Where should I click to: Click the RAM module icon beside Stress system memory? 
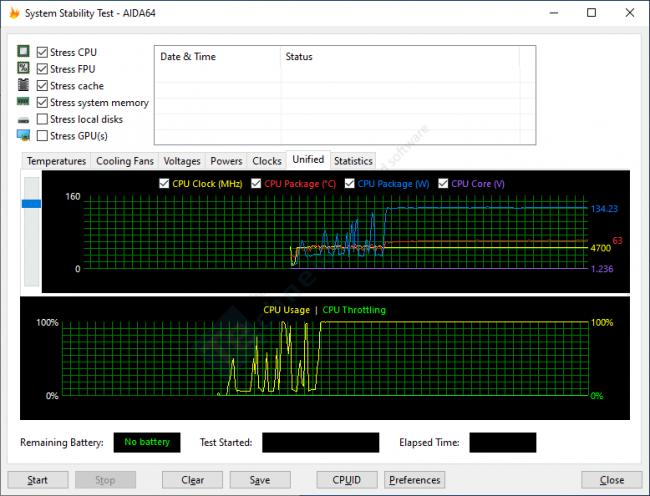coord(23,101)
